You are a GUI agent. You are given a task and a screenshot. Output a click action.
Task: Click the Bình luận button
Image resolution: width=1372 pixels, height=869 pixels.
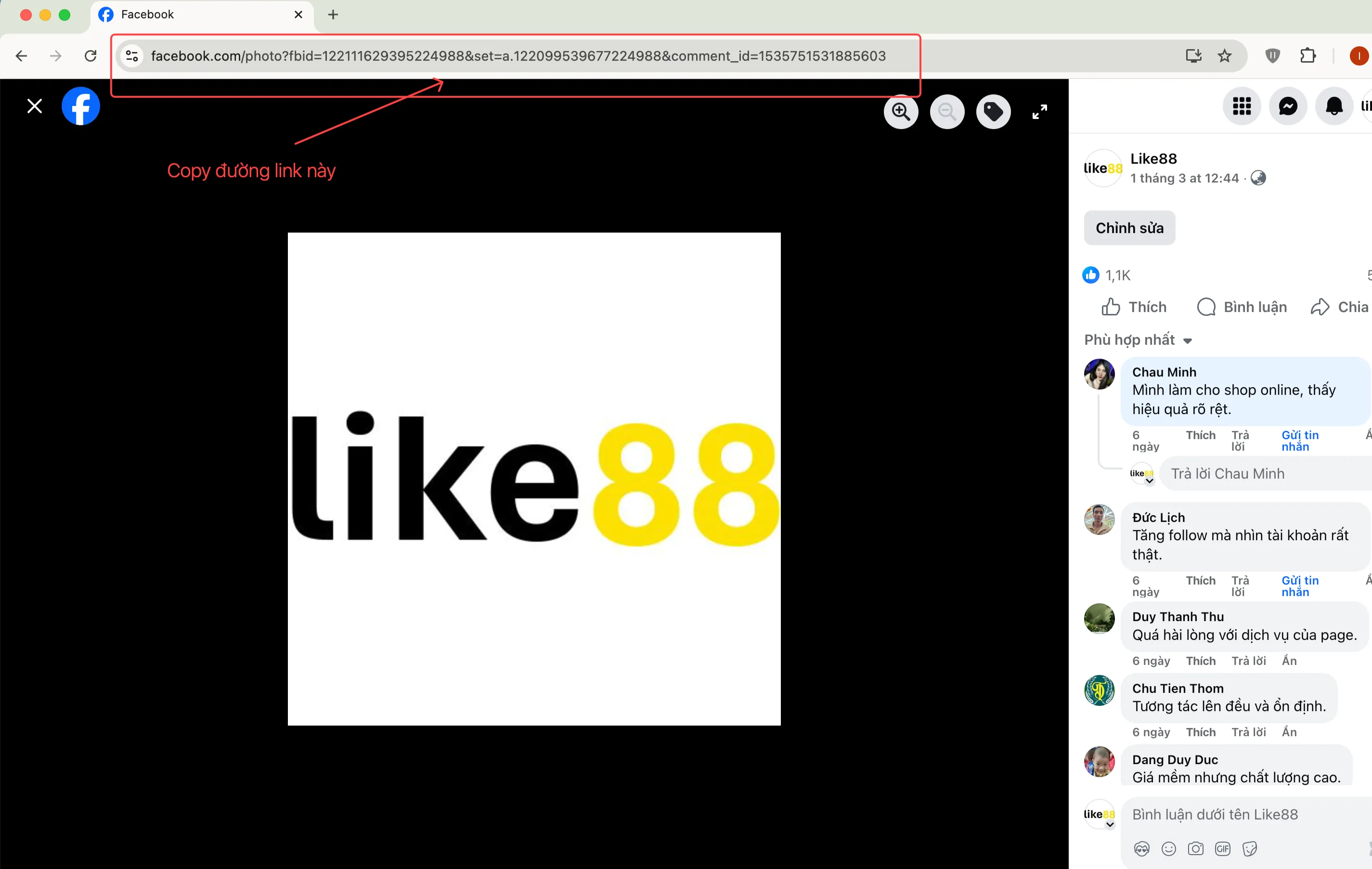(1242, 307)
